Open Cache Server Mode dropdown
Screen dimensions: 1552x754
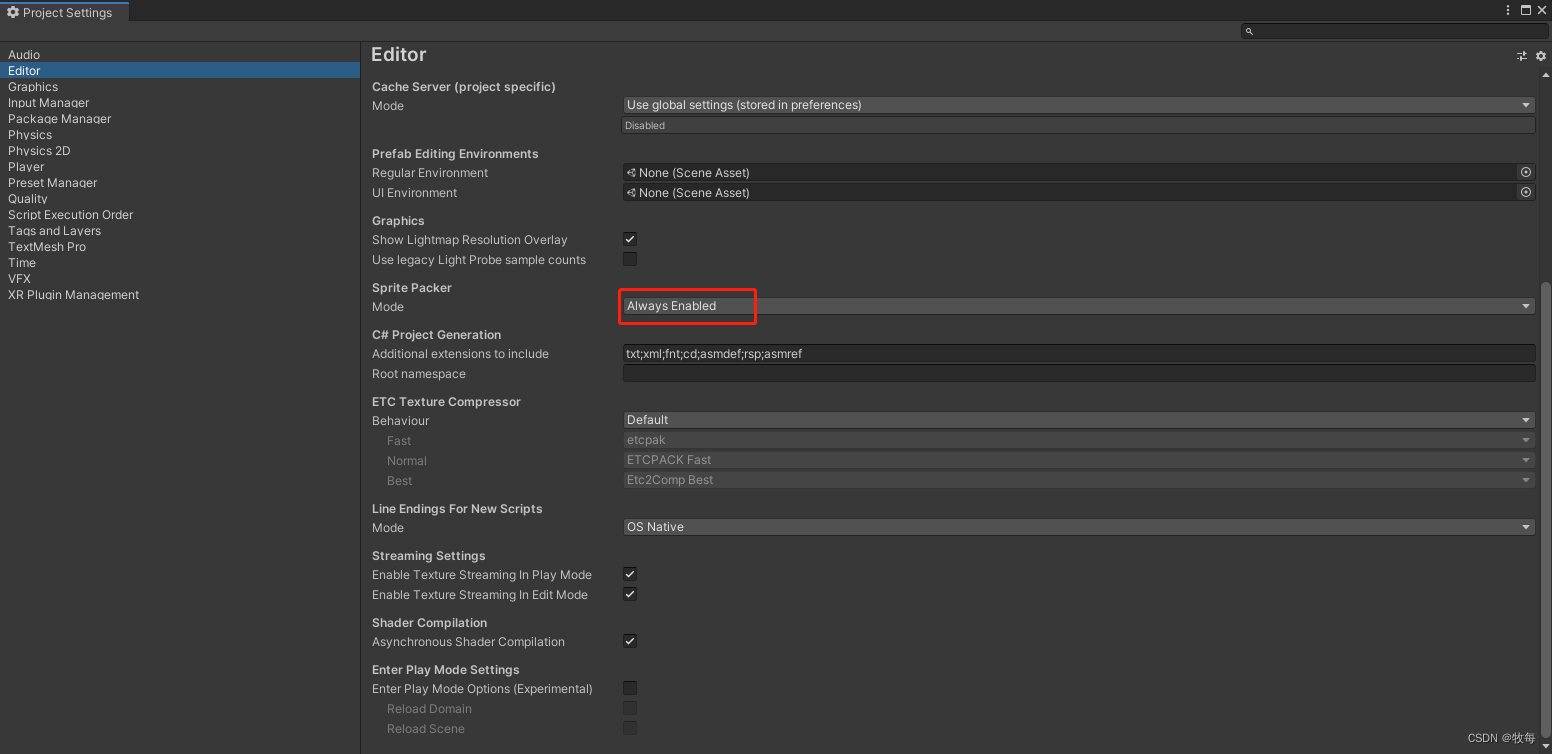1078,105
